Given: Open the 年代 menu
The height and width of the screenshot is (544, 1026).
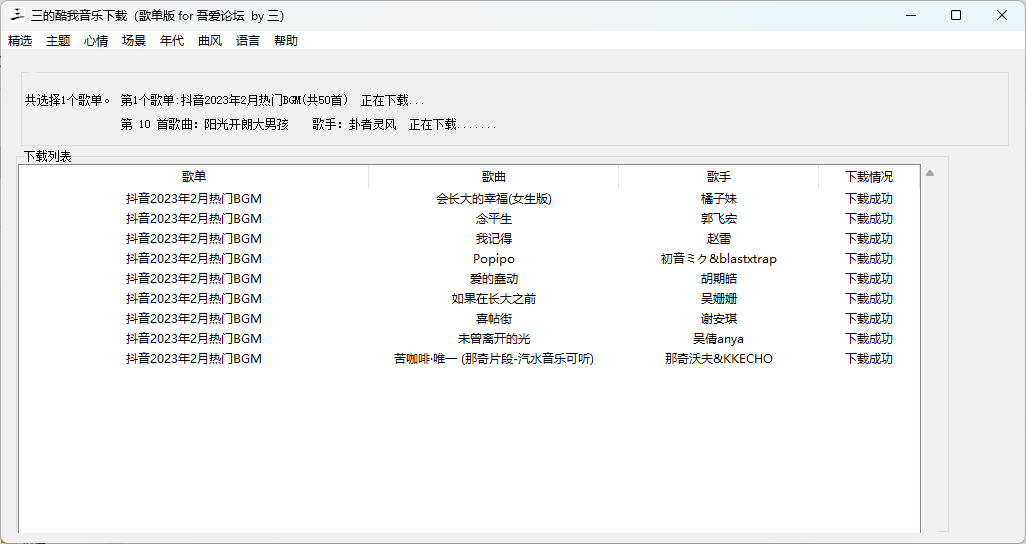Looking at the screenshot, I should (172, 41).
